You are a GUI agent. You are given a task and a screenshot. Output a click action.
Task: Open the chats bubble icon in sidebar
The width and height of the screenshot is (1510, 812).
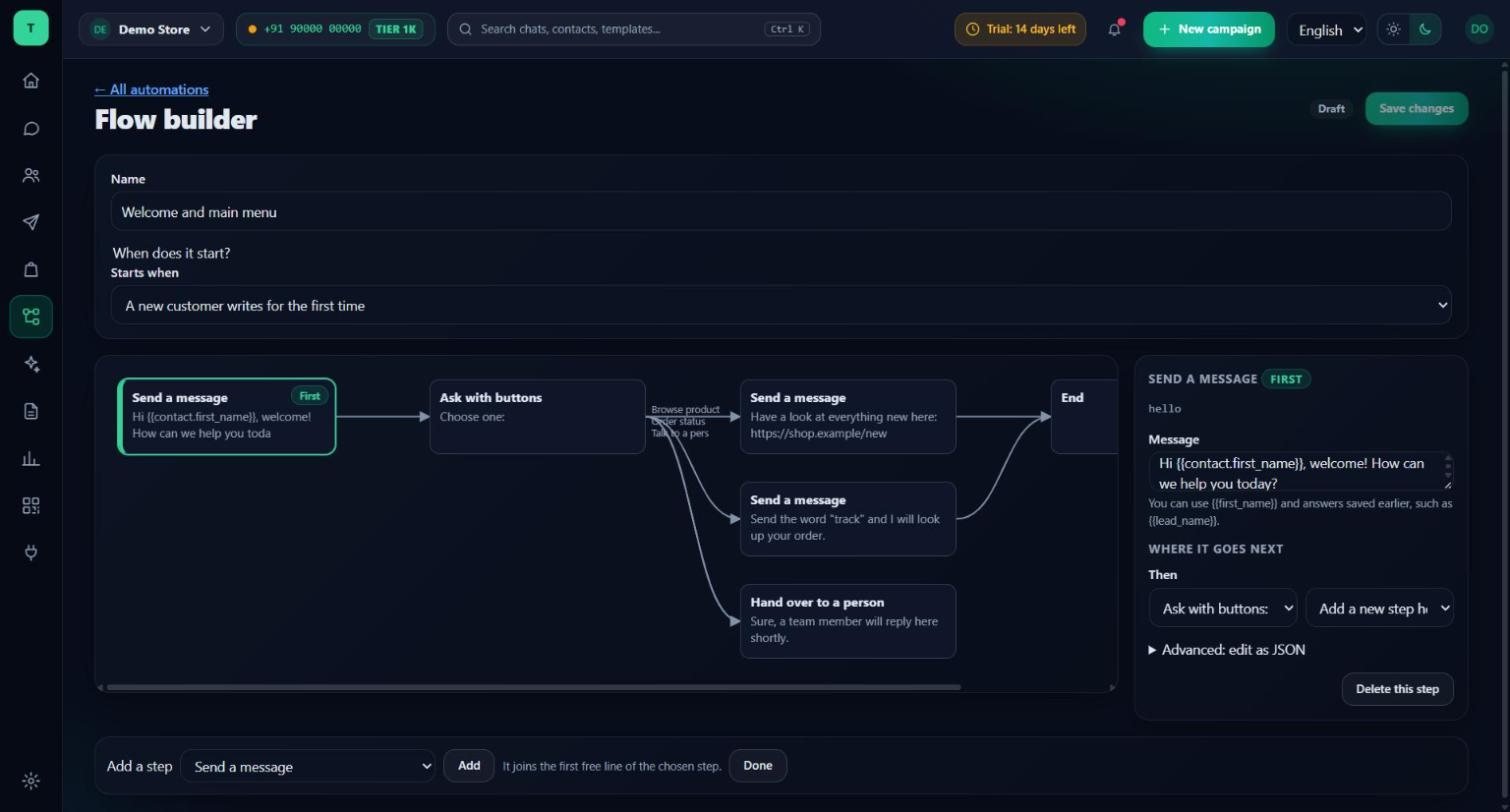pyautogui.click(x=31, y=128)
